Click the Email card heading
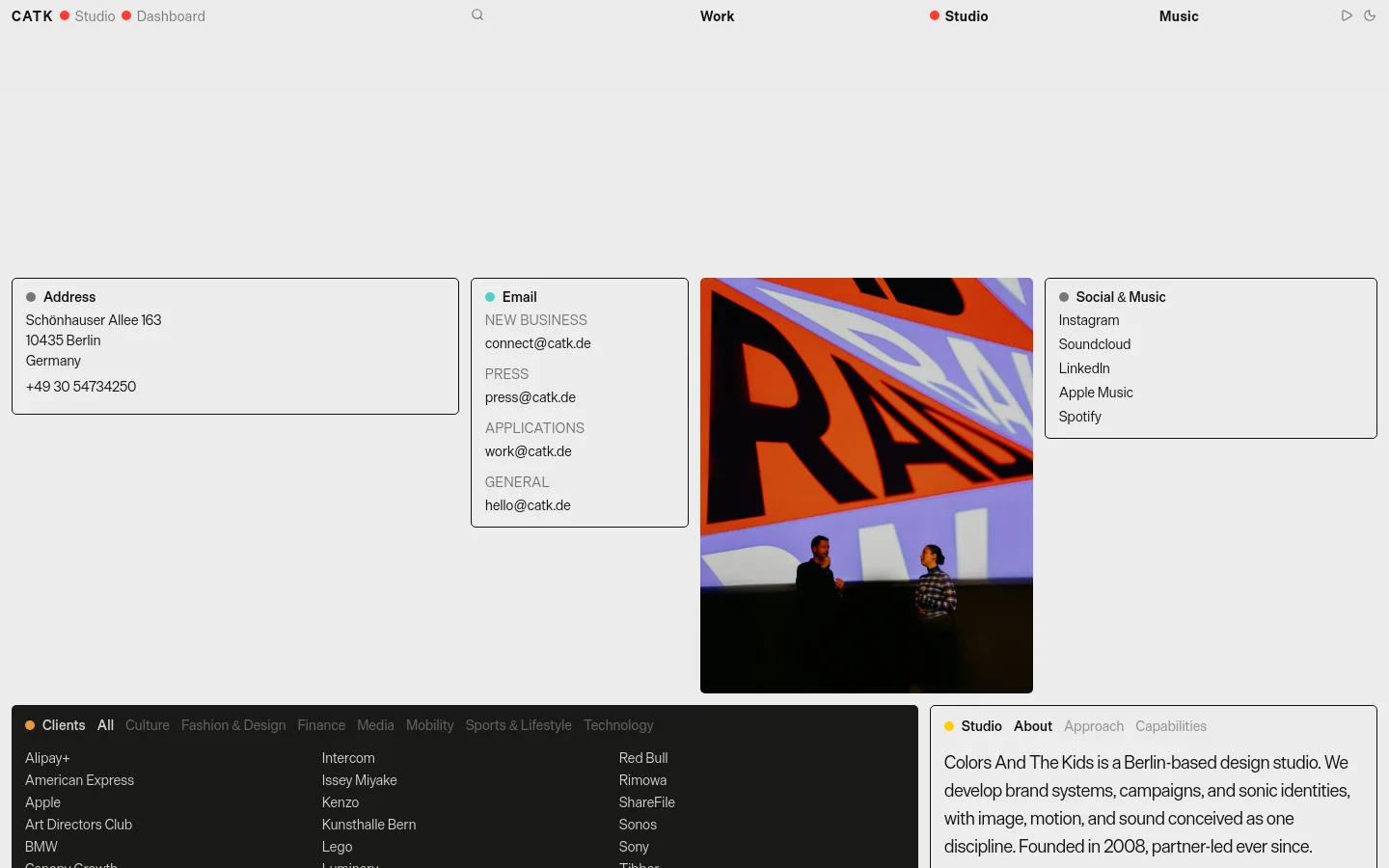This screenshot has width=1389, height=868. coord(520,297)
